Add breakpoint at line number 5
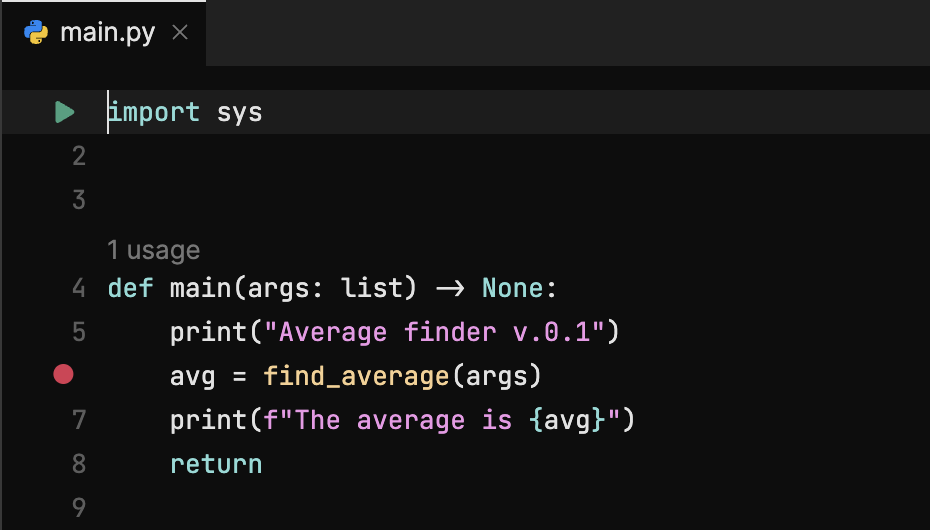 (79, 332)
